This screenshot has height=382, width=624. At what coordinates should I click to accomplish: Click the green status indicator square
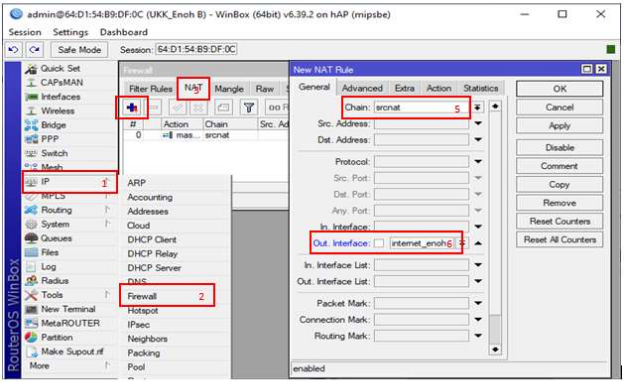(x=610, y=49)
